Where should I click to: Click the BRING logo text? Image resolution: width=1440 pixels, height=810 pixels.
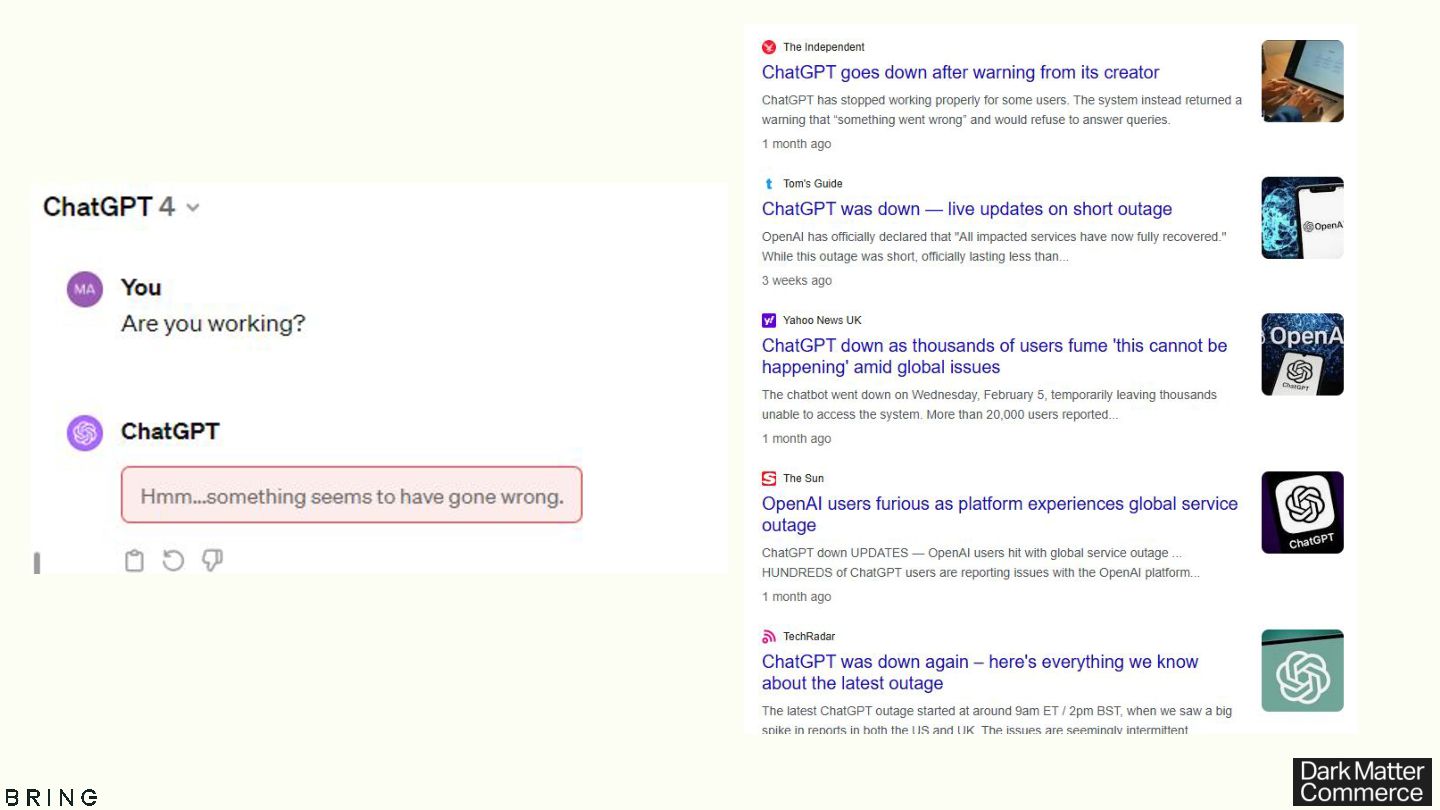(52, 797)
